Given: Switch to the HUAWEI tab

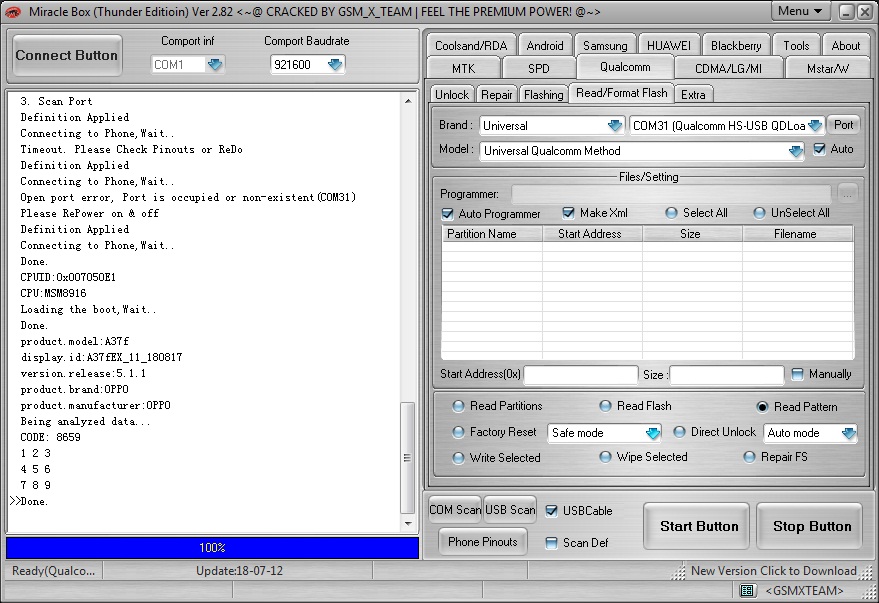Looking at the screenshot, I should point(669,45).
